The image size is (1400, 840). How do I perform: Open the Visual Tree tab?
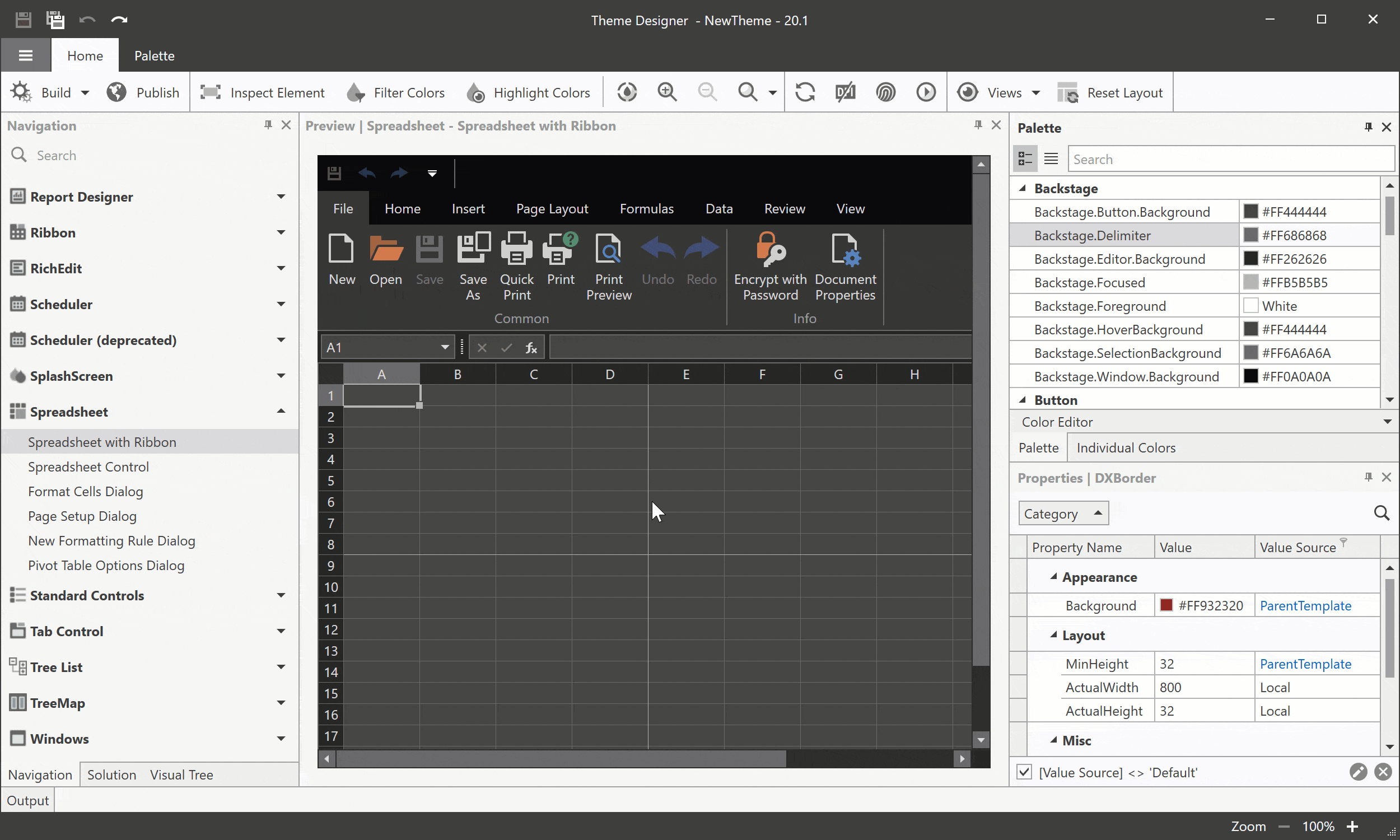coord(181,774)
